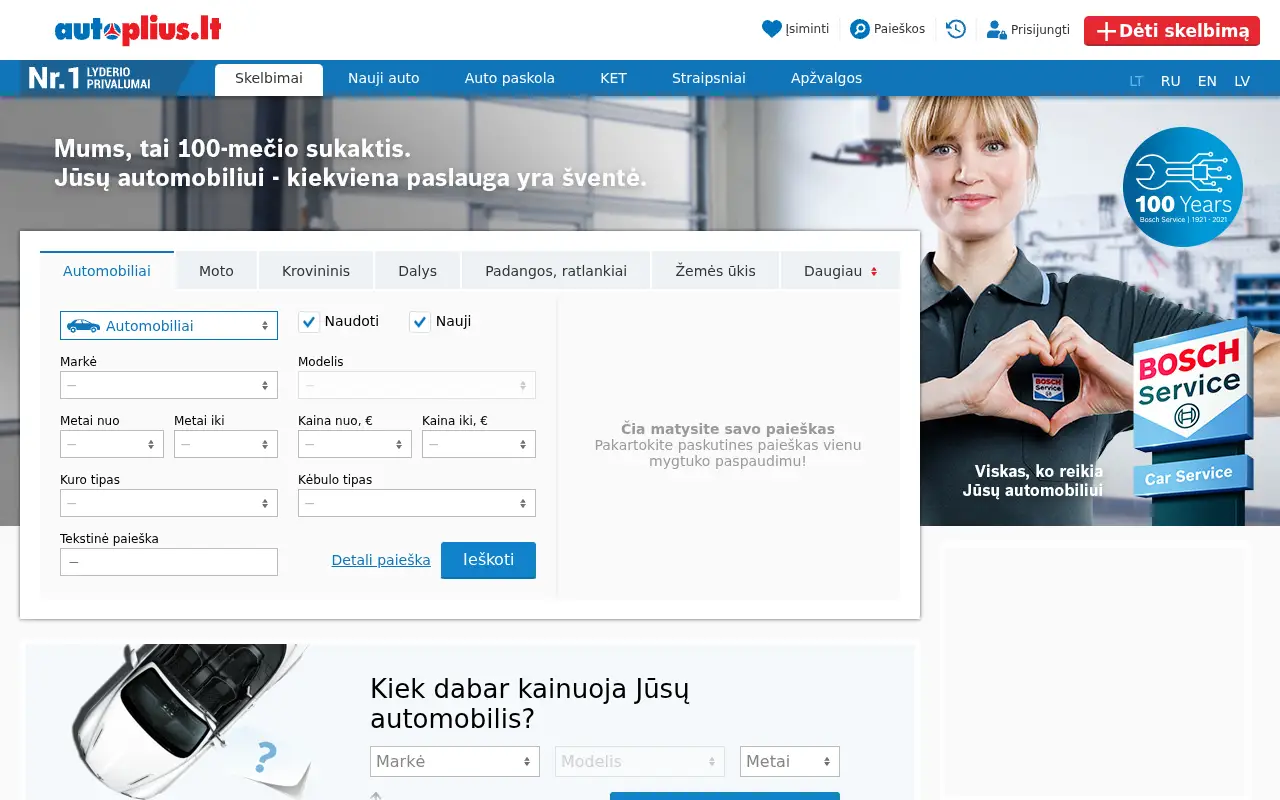
Task: Click the blue car icon in category selector
Action: 83,325
